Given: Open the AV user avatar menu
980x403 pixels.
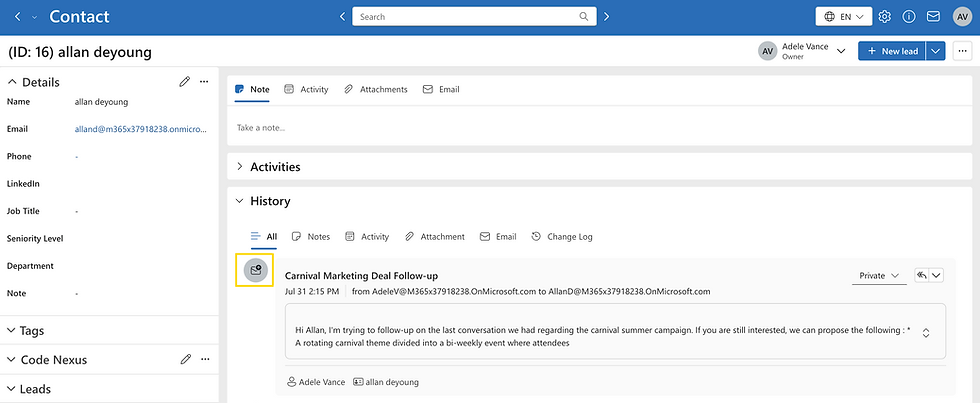Looking at the screenshot, I should [x=962, y=17].
